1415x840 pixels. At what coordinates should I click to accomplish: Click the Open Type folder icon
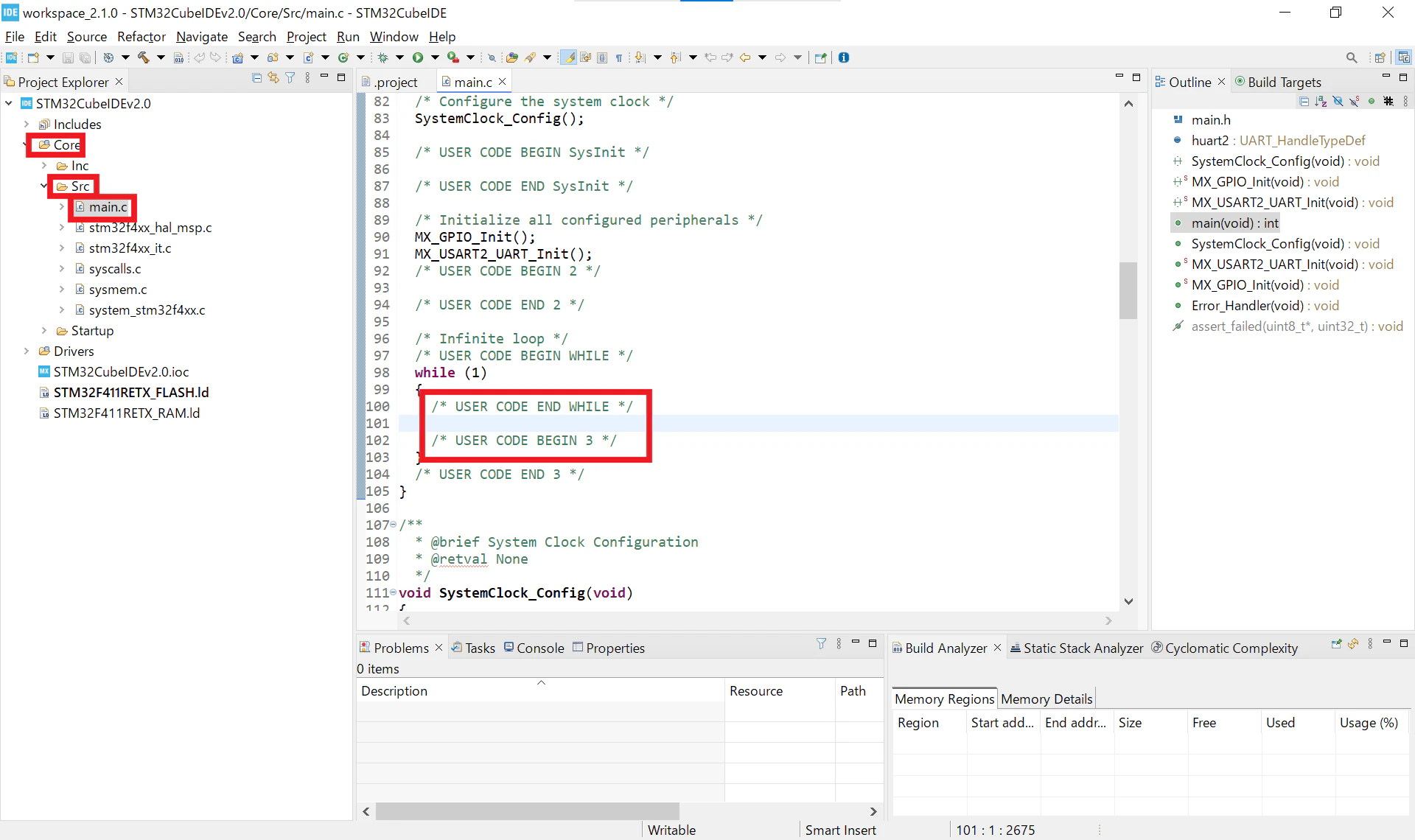click(x=512, y=57)
